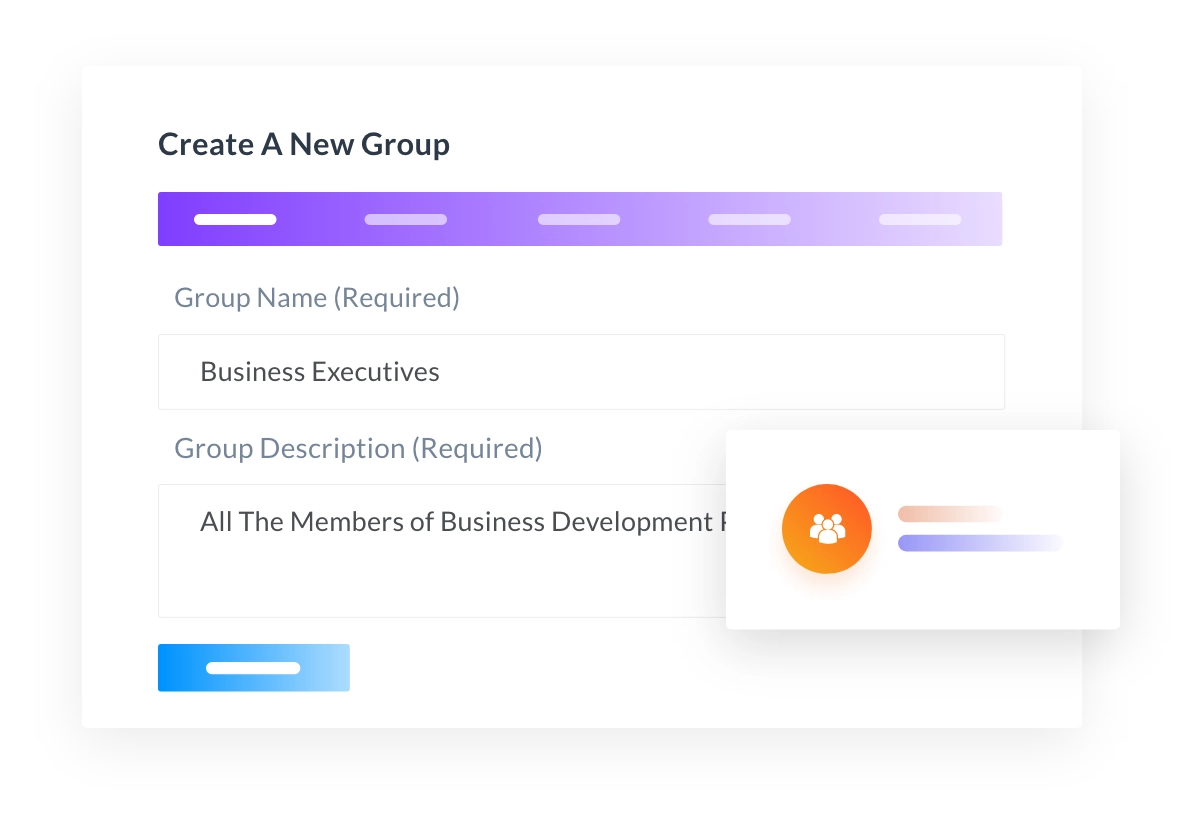Screen dimensions: 1200x824
Task: Click the "All The Members of Business Development" text
Action: (456, 522)
